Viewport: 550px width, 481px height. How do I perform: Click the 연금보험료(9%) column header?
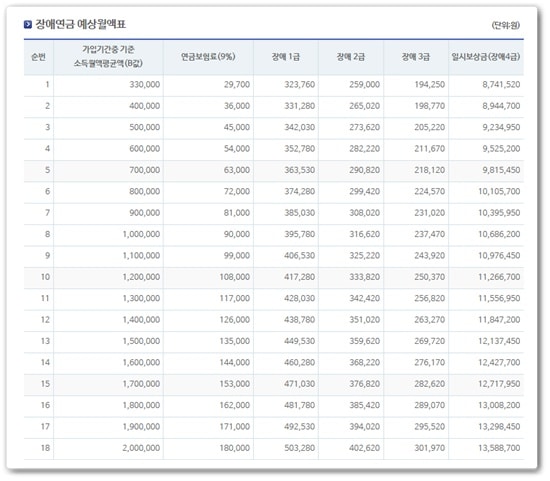coord(208,57)
